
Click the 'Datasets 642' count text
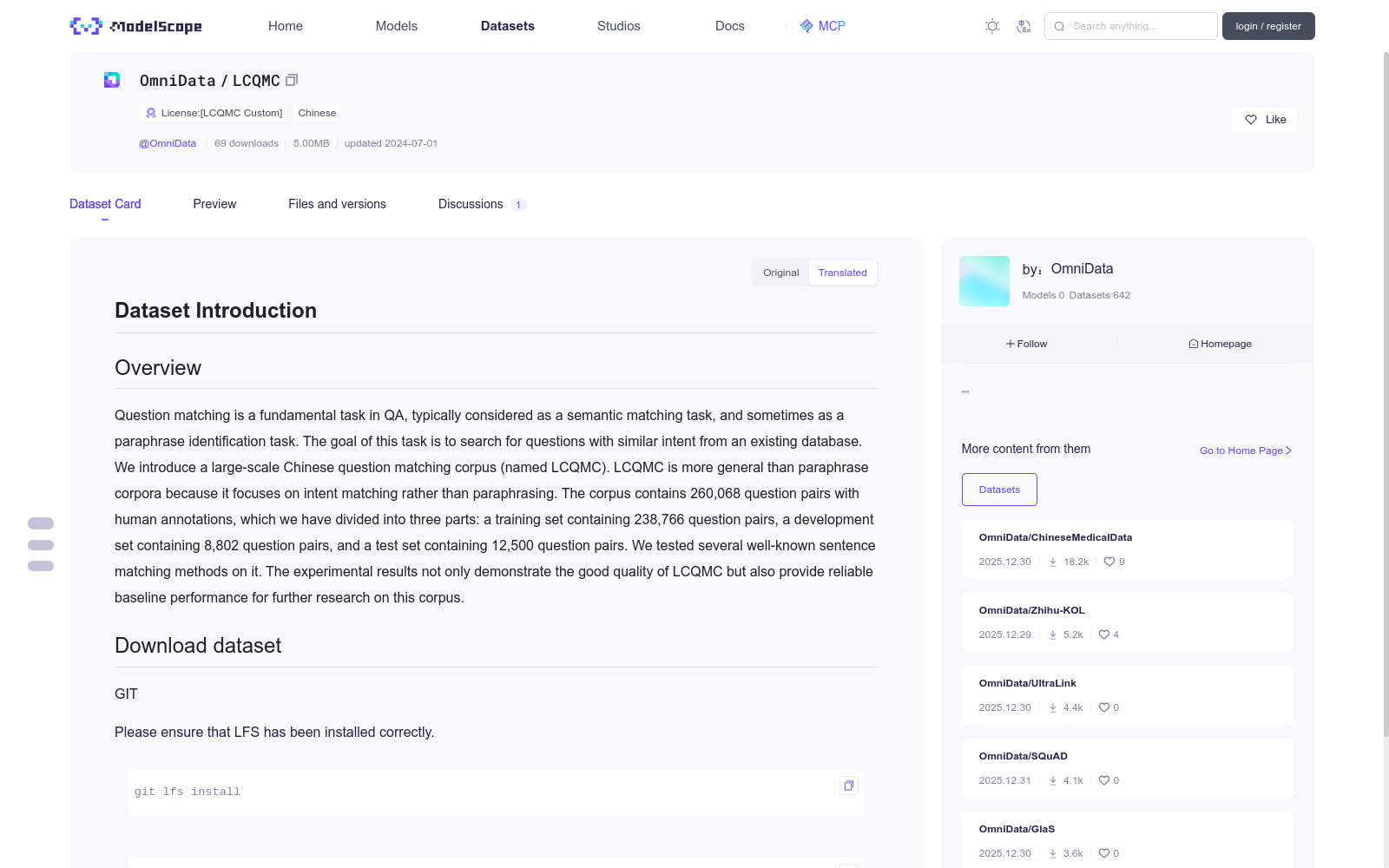pos(1099,295)
